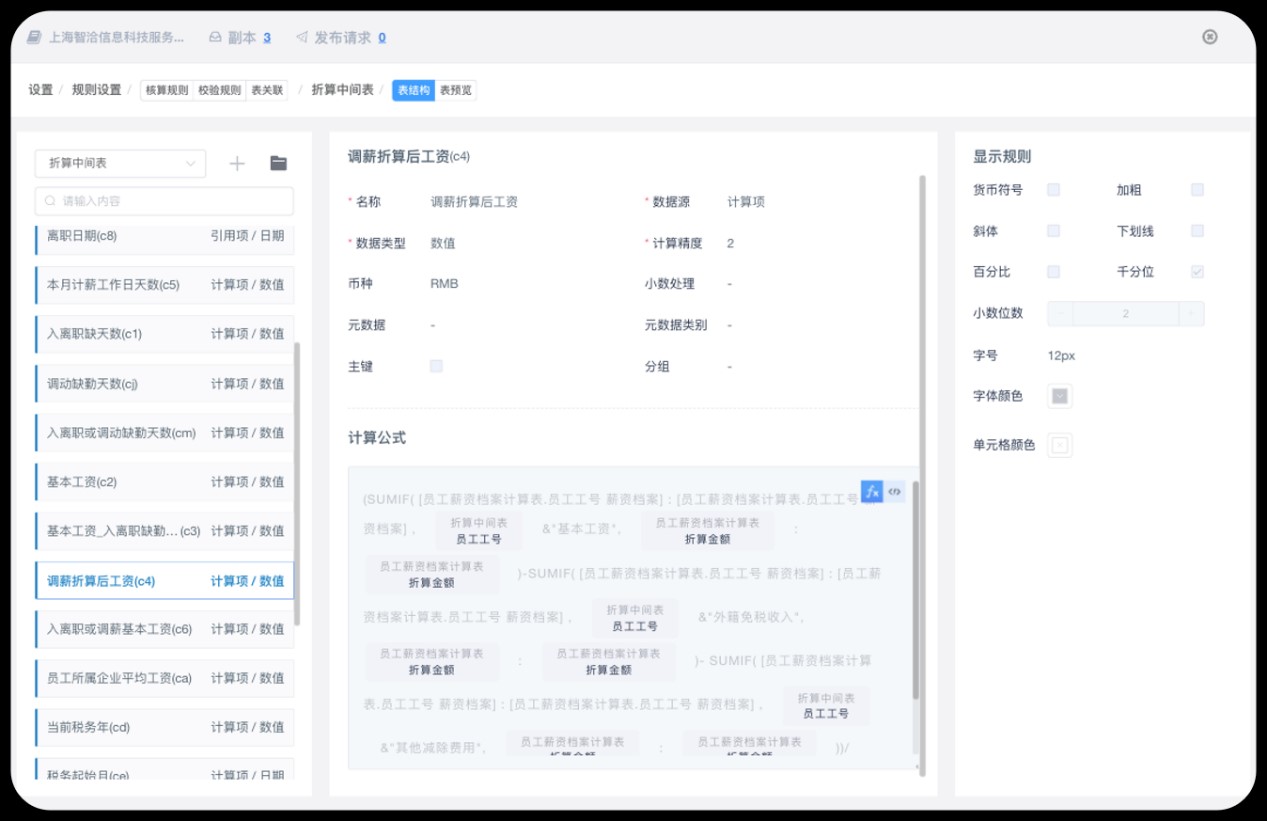
Task: Click the close icon at top right
Action: [1209, 37]
